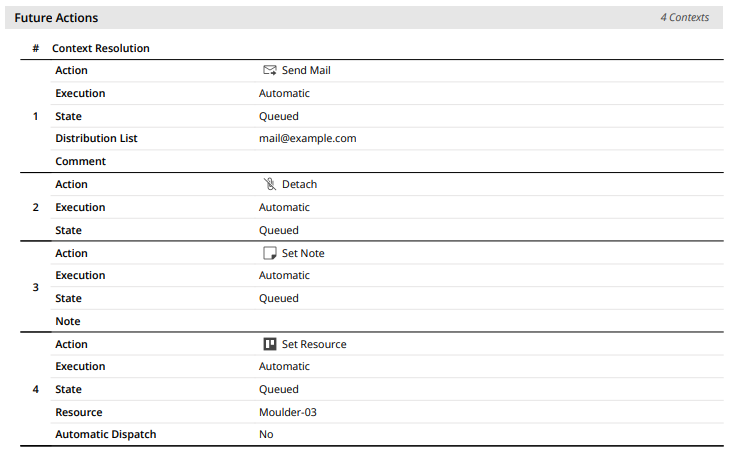Open the mail@example.com distribution list value
732x456 pixels.
coord(307,139)
